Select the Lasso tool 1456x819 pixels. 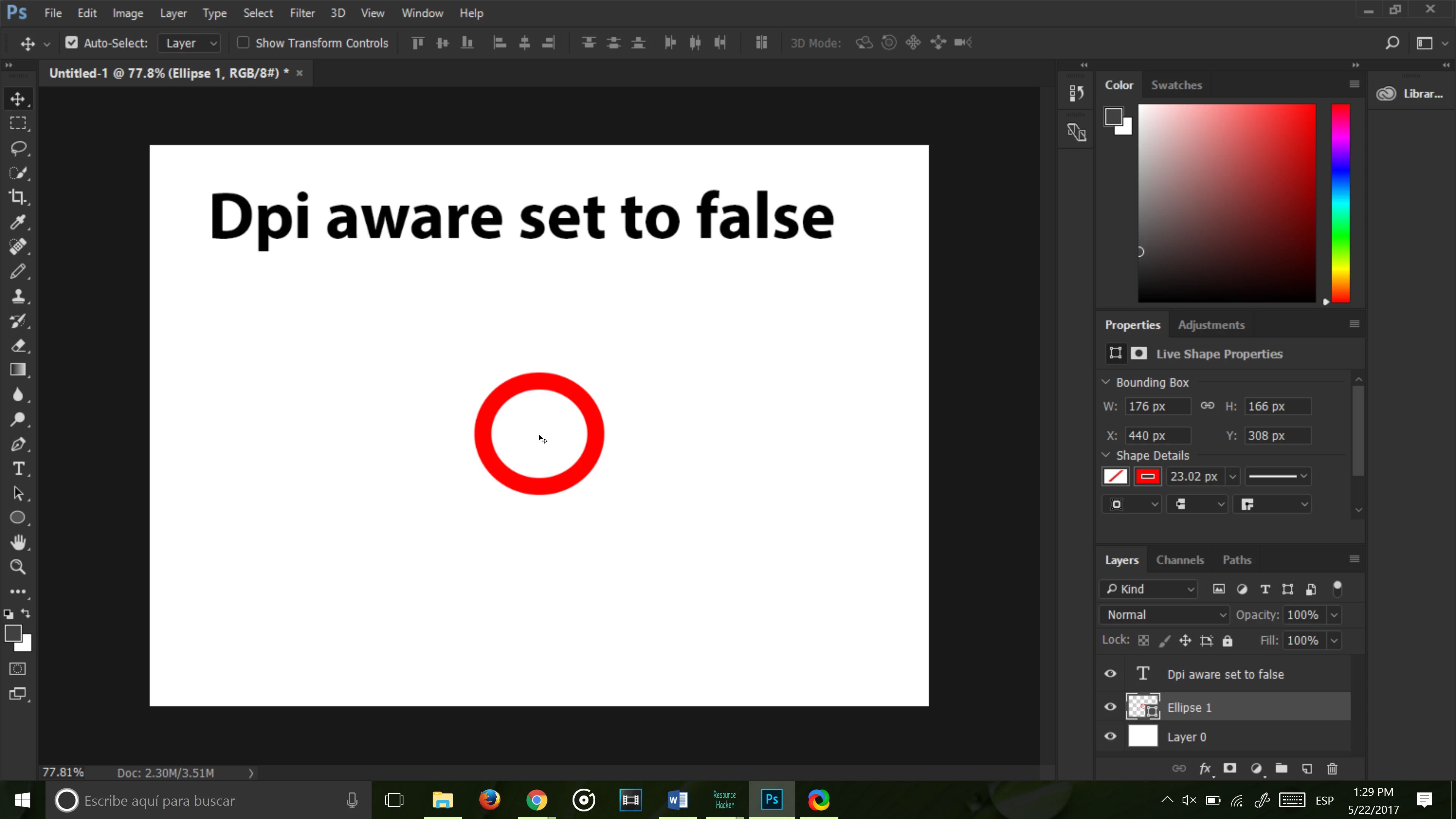17,148
